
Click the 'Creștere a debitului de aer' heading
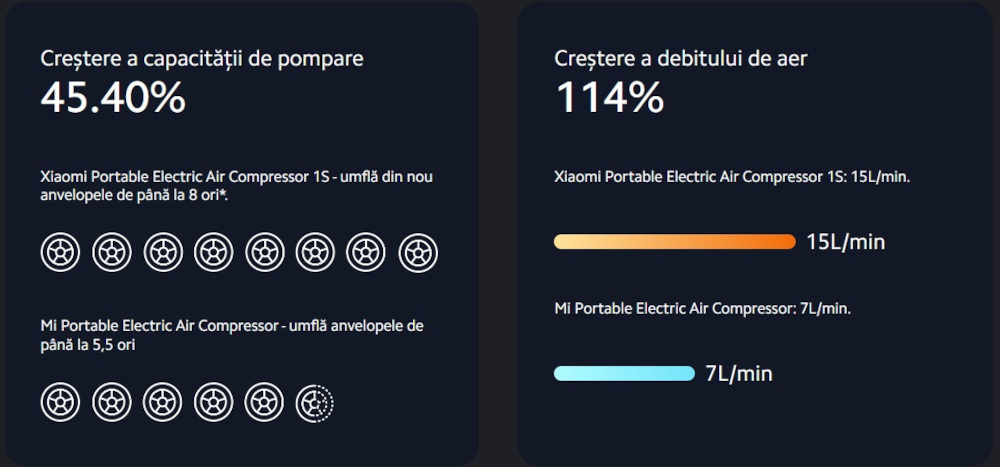click(681, 59)
